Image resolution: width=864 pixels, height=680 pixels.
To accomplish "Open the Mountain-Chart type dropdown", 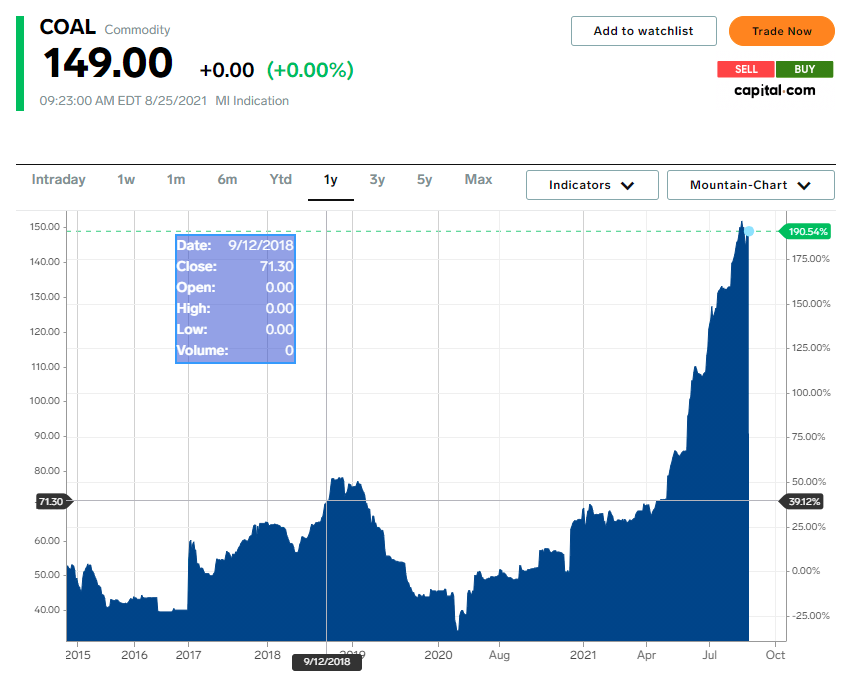I will tap(750, 185).
